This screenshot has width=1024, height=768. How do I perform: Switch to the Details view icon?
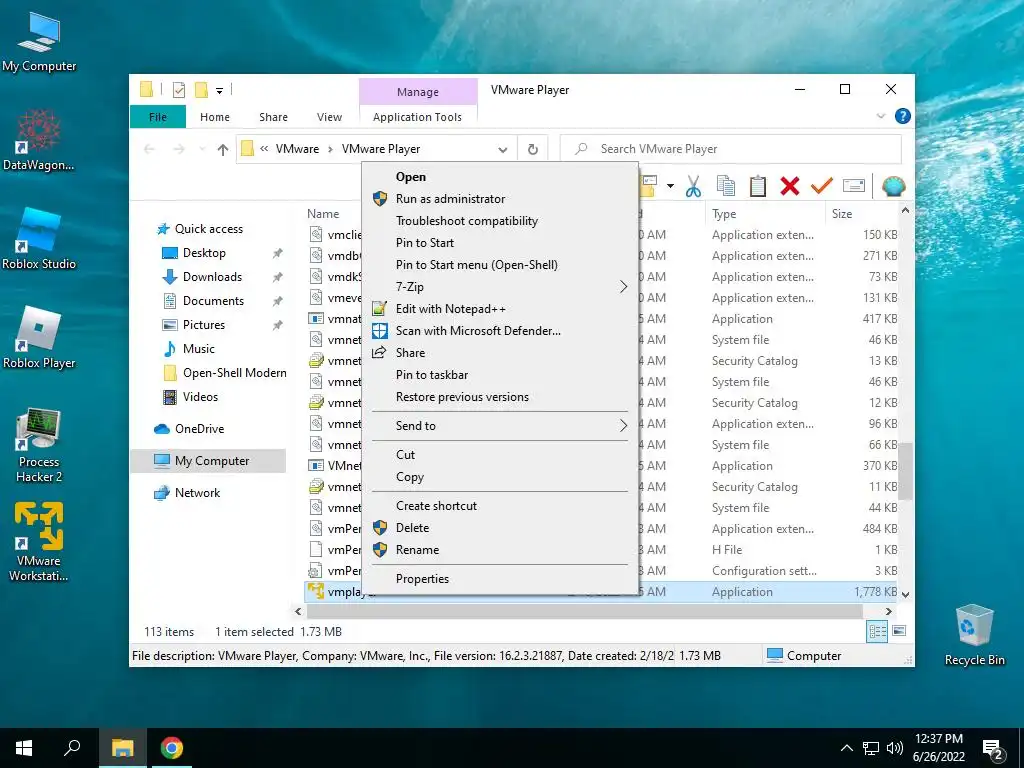[877, 631]
